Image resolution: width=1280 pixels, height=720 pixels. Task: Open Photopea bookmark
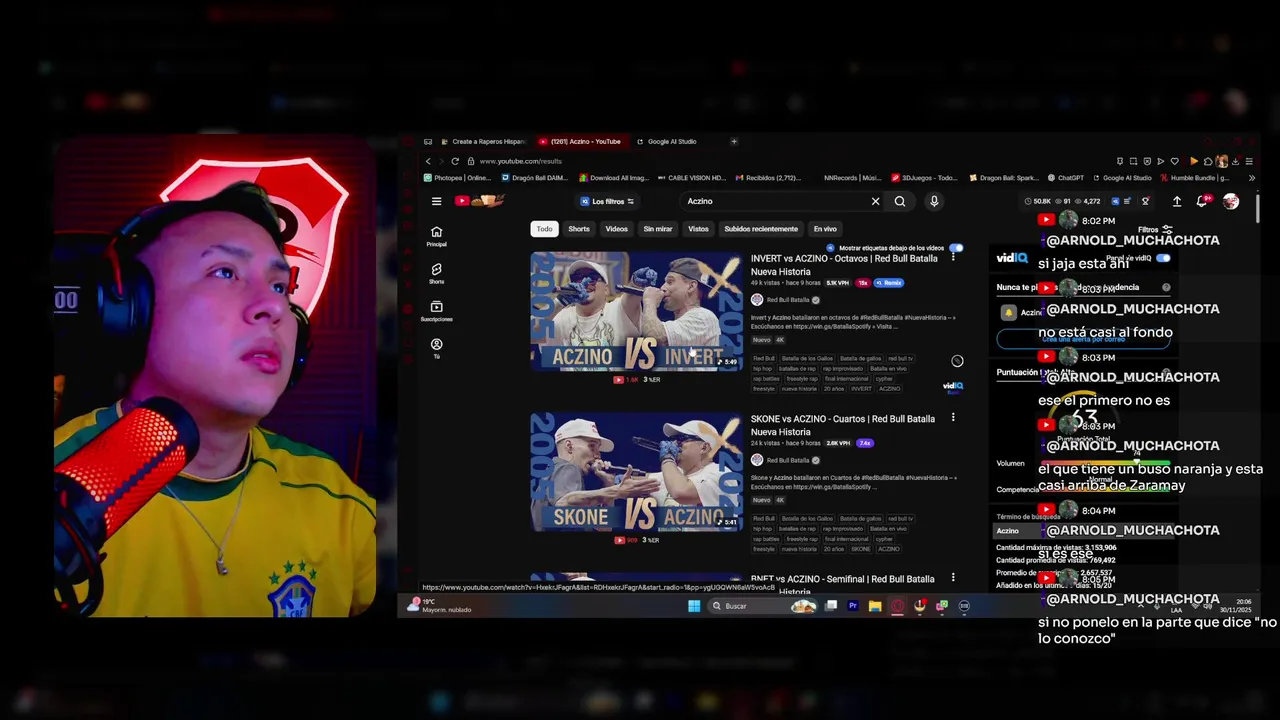(457, 178)
